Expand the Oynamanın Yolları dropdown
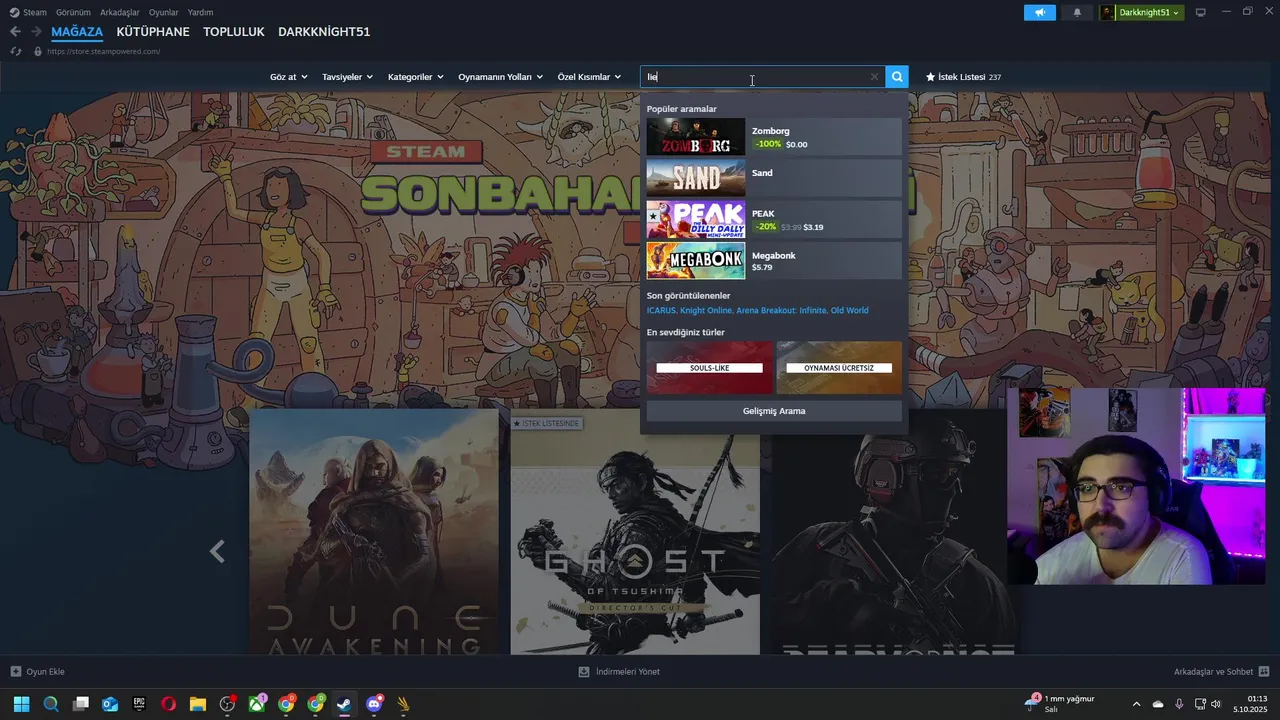This screenshot has height=720, width=1280. 501,77
